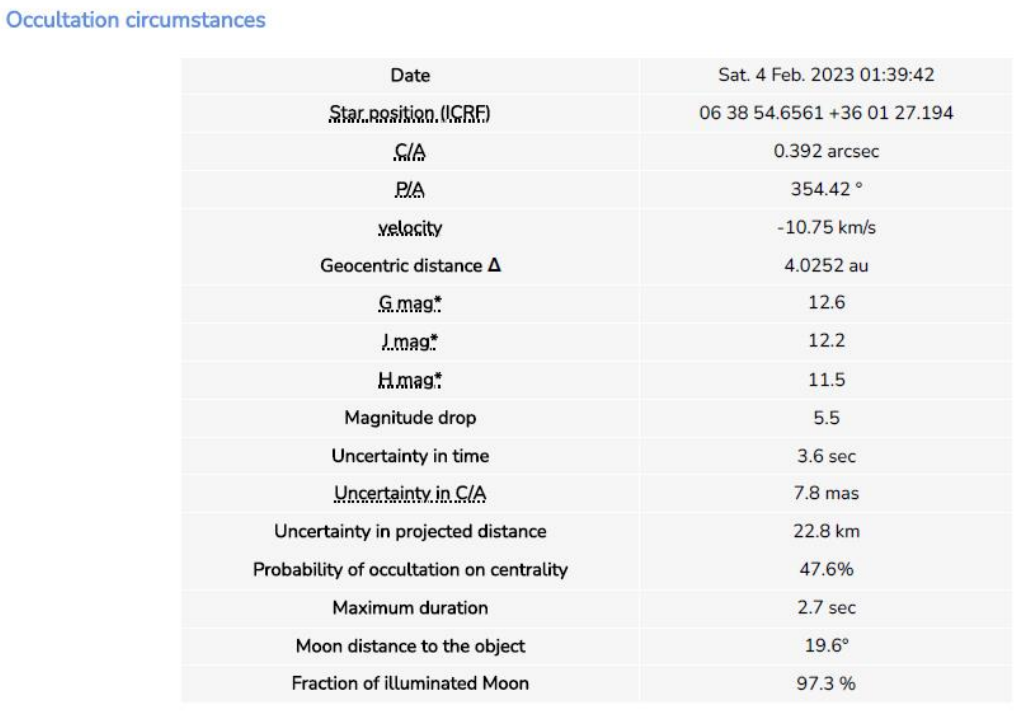Click the 4.0252 au distance value
1020x712 pixels.
(826, 265)
